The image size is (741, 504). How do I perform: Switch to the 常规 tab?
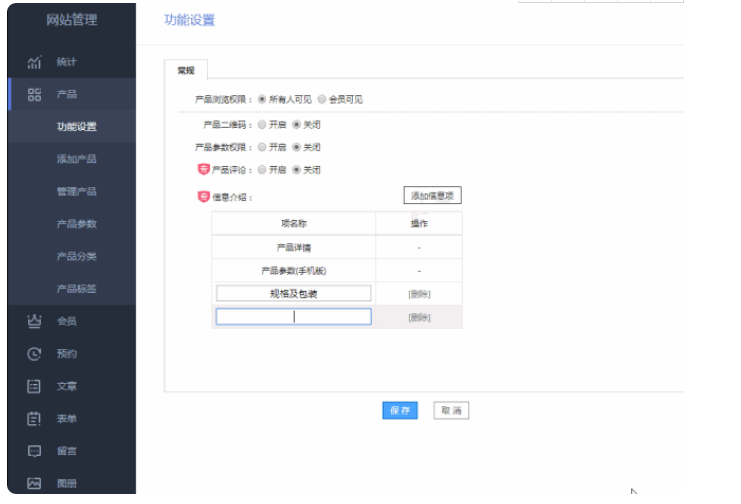click(x=186, y=70)
